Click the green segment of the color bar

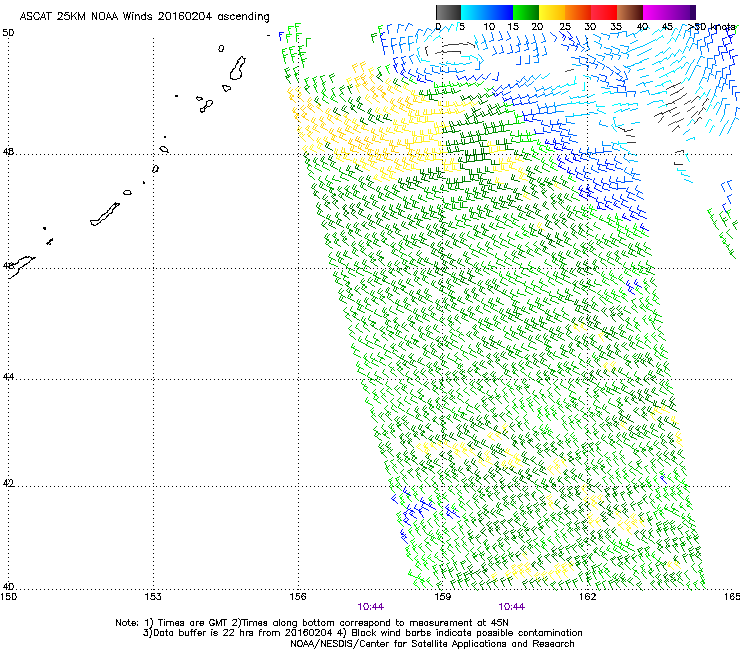click(x=526, y=12)
